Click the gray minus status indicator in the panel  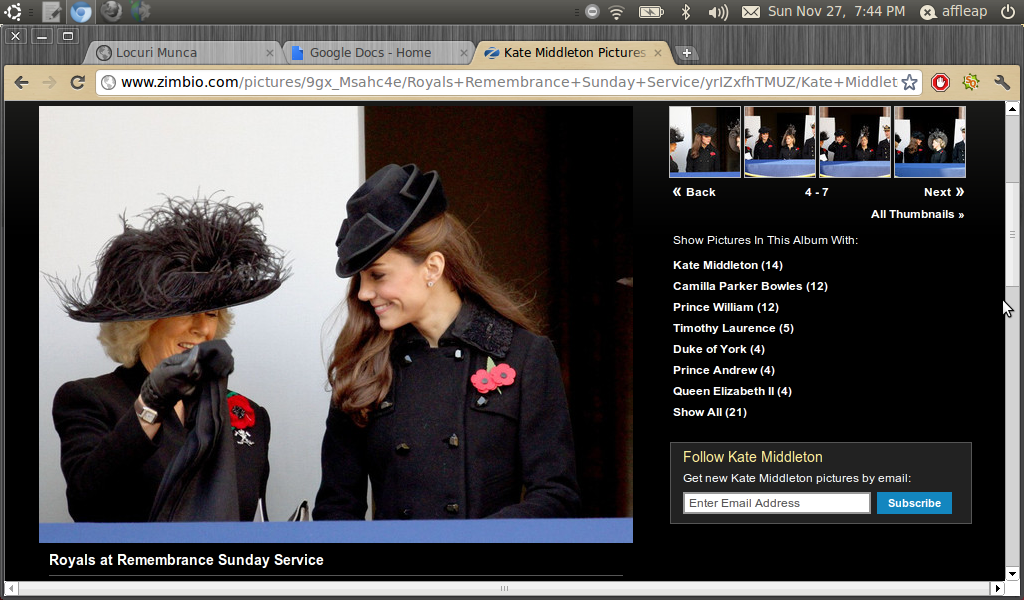[x=592, y=11]
